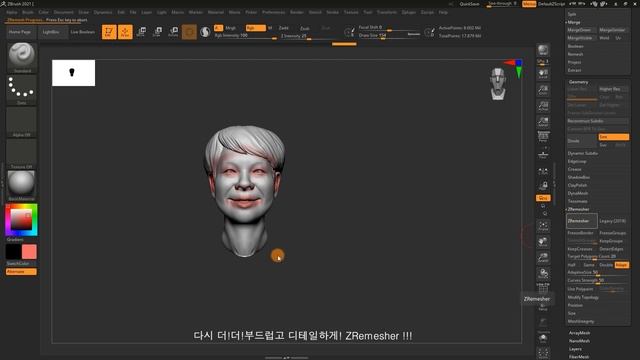Toggle the Zsub button
640x360 pixels.
[x=305, y=28]
